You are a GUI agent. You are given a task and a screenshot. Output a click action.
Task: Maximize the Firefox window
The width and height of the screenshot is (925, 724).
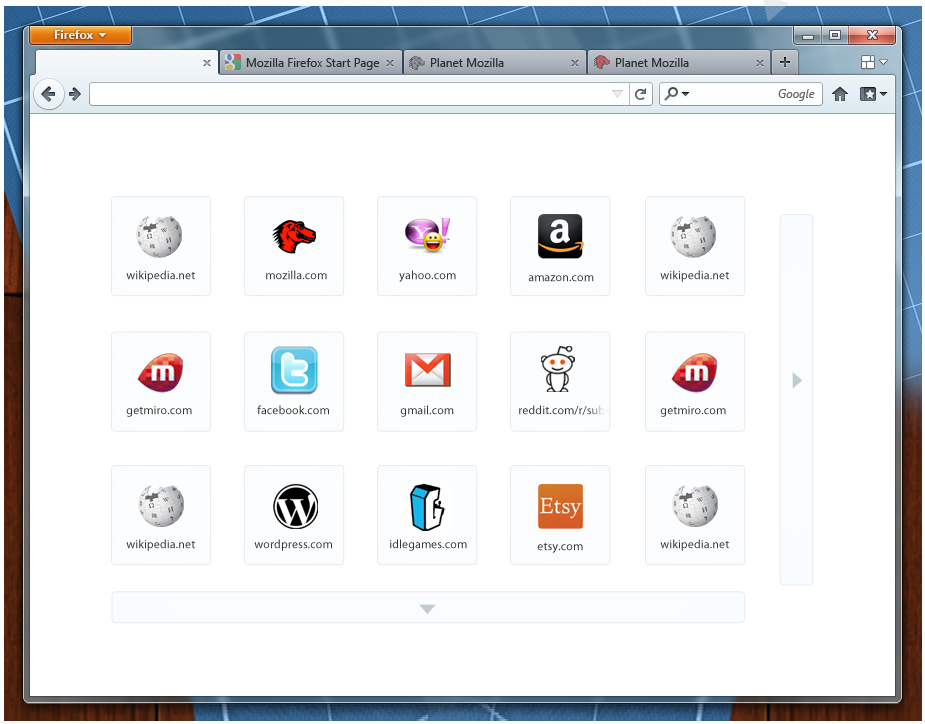coord(835,36)
